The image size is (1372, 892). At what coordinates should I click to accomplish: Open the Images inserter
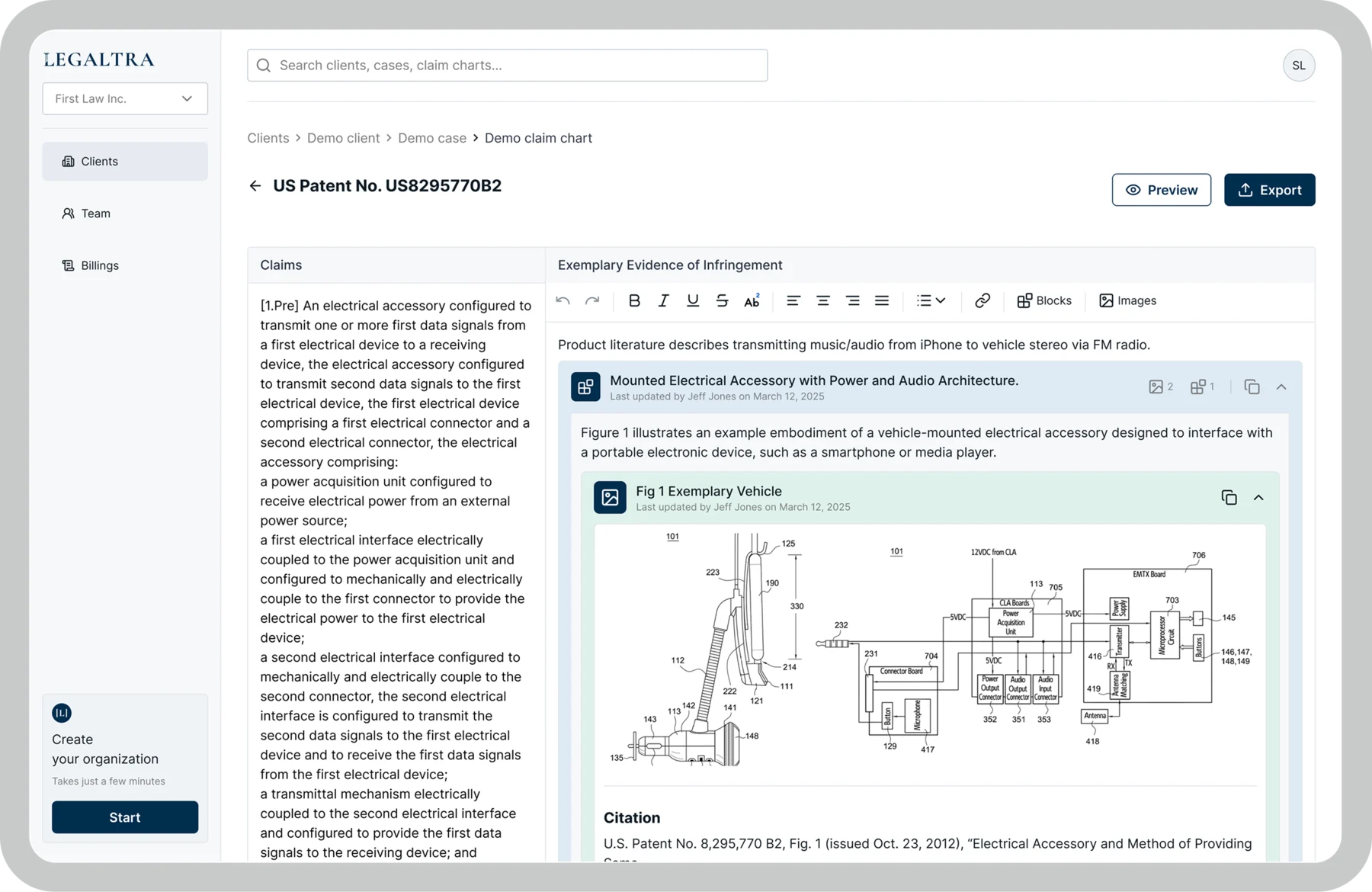(x=1127, y=300)
